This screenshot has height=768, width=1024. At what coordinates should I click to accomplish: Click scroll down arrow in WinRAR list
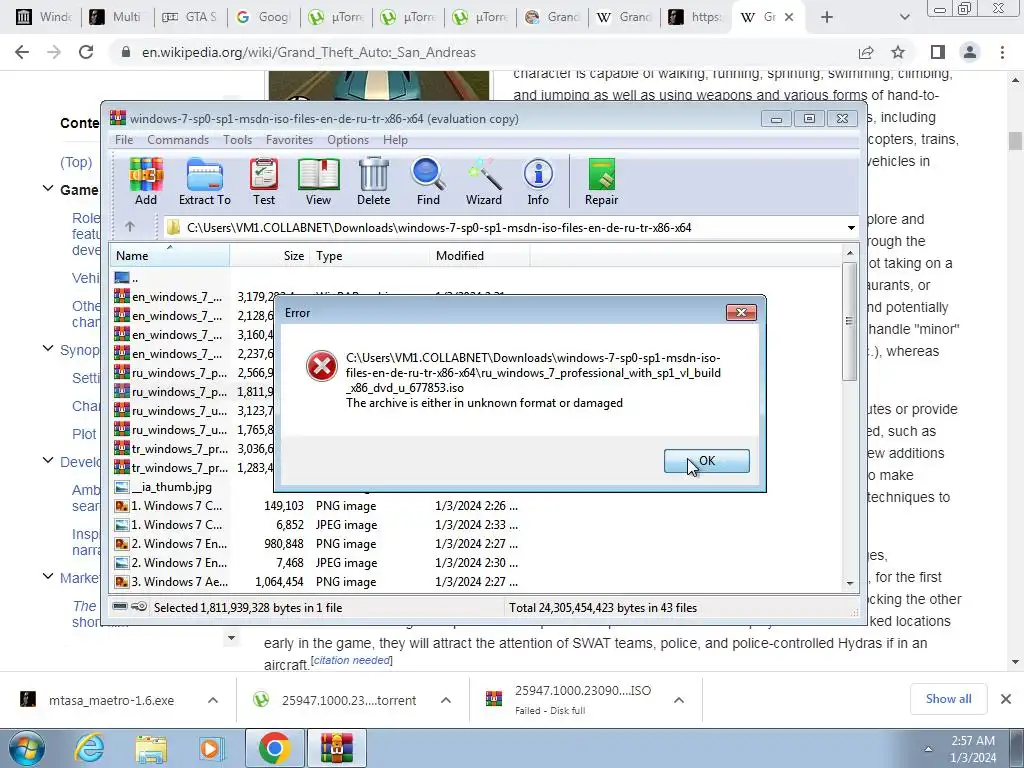click(850, 583)
